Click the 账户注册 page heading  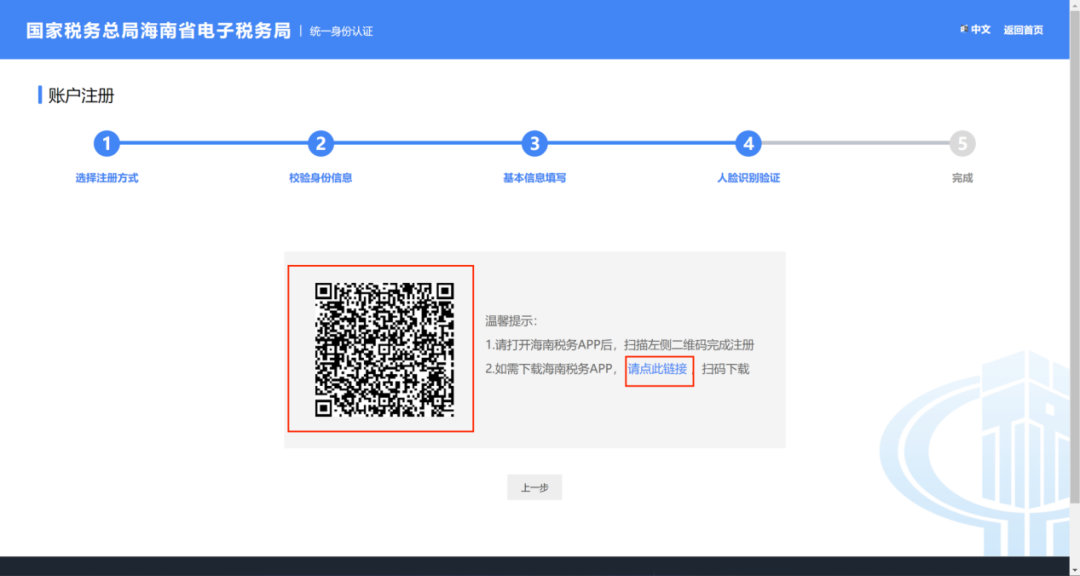pos(81,96)
